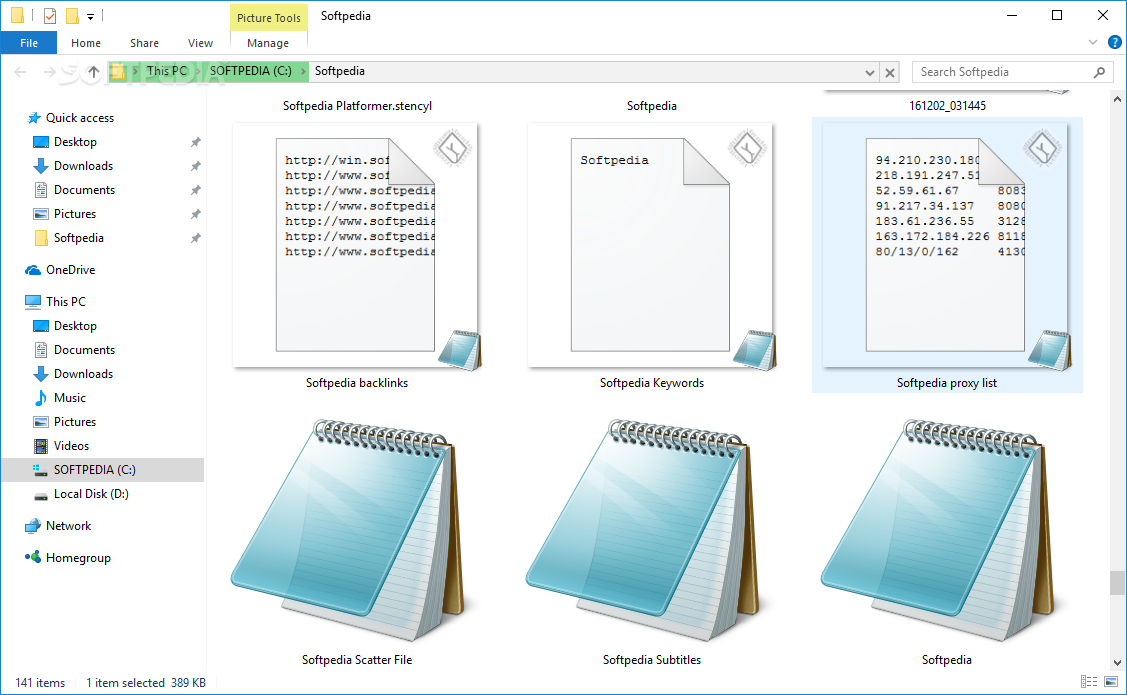This screenshot has width=1127, height=695.
Task: Open the Local Disk (D:) drive icon
Action: (x=41, y=494)
